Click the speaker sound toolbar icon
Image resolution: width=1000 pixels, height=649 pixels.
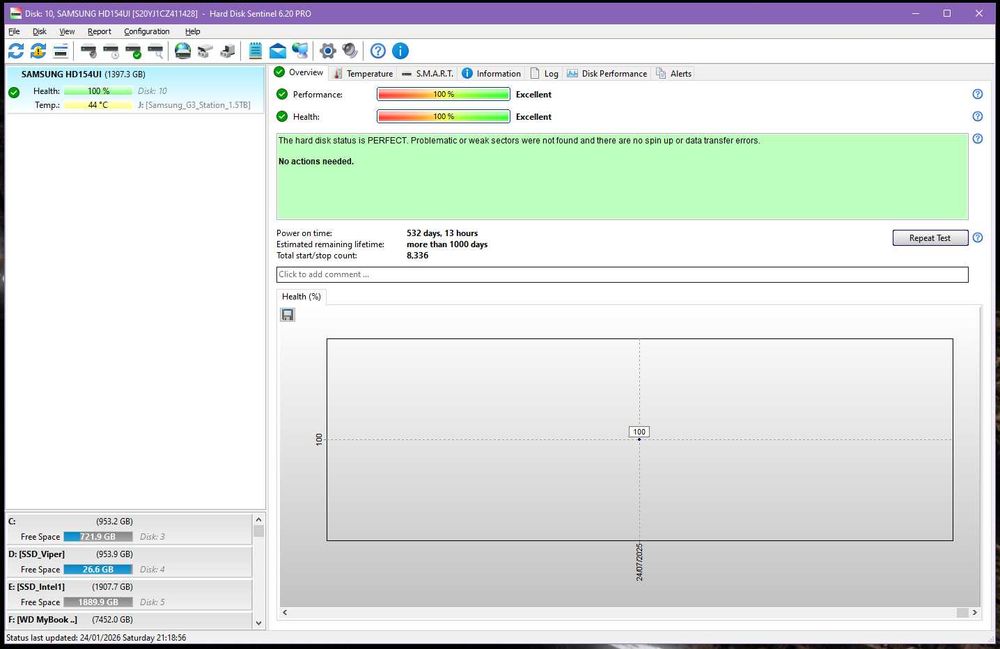[349, 51]
